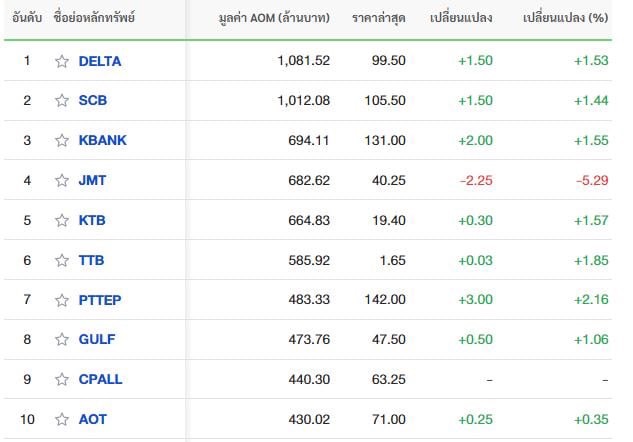Mark KBANK with the star icon
This screenshot has width=633, height=442.
pyautogui.click(x=62, y=140)
